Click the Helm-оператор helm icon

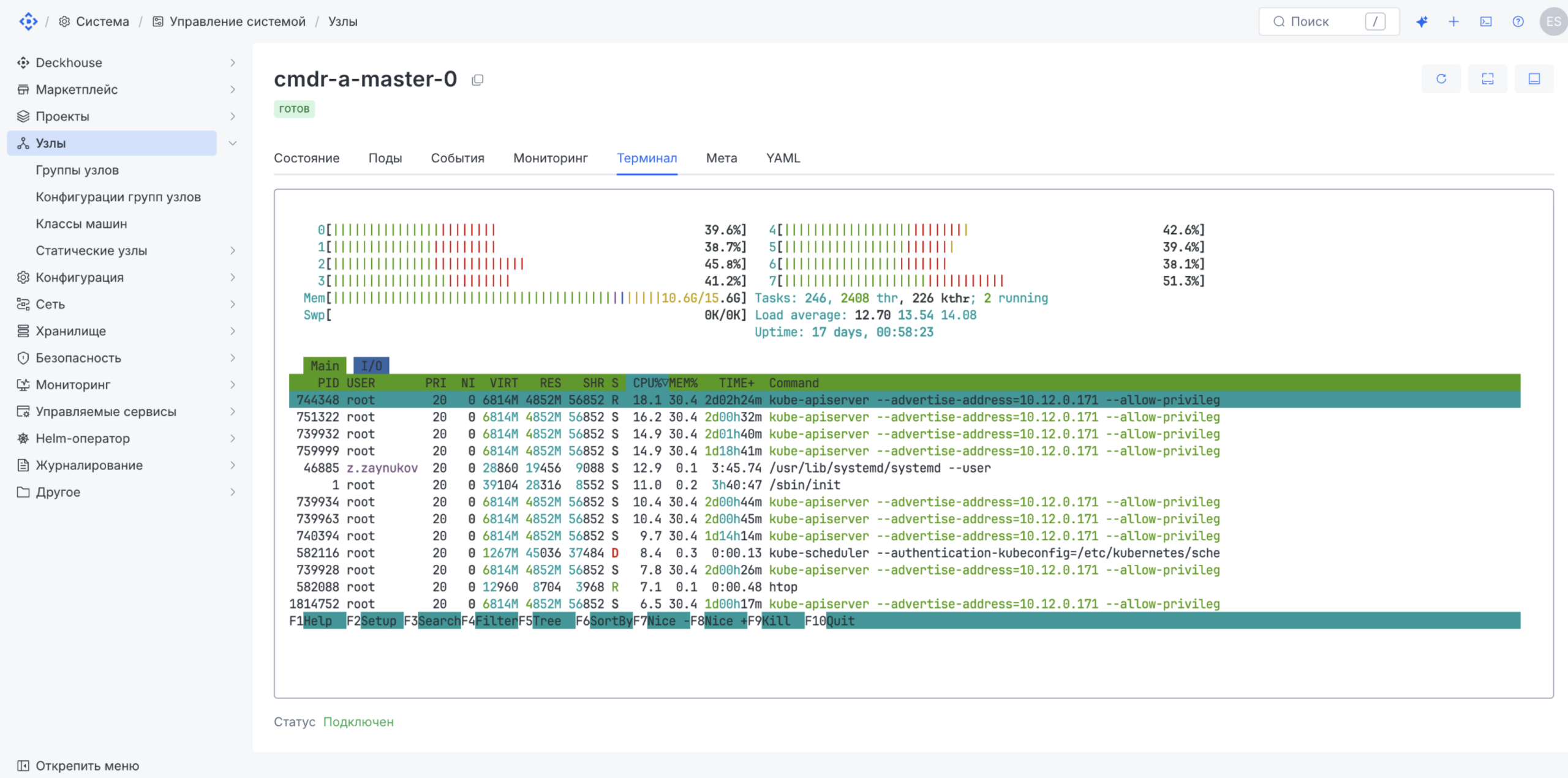click(x=23, y=438)
